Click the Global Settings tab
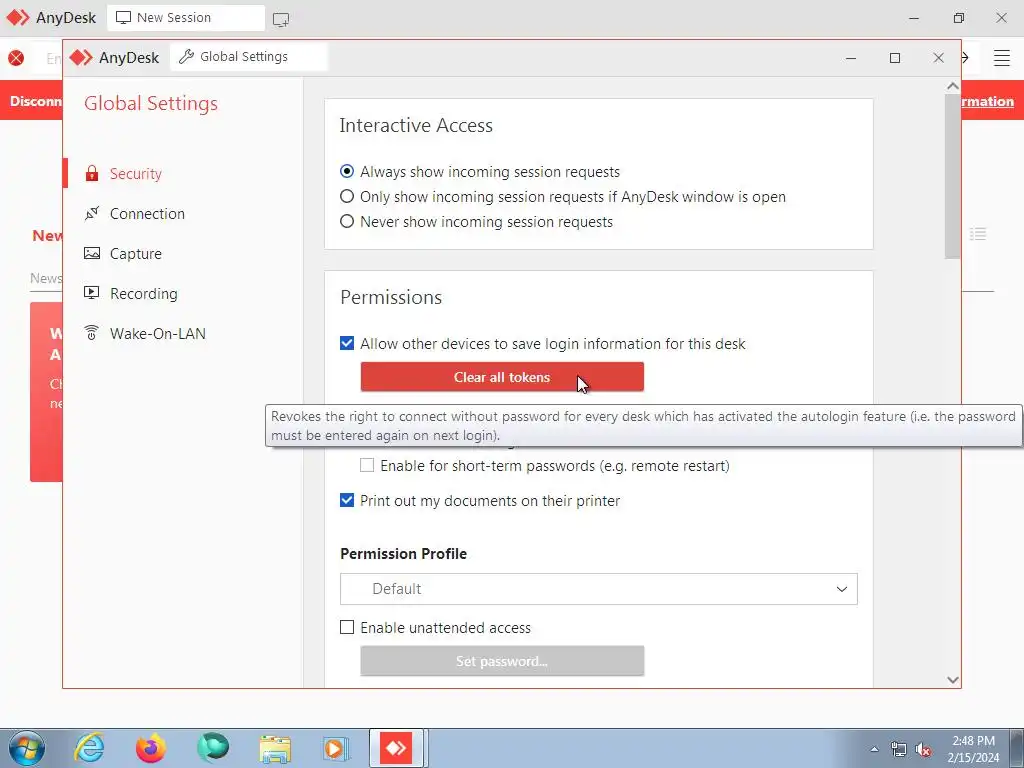The width and height of the screenshot is (1024, 768). point(249,57)
